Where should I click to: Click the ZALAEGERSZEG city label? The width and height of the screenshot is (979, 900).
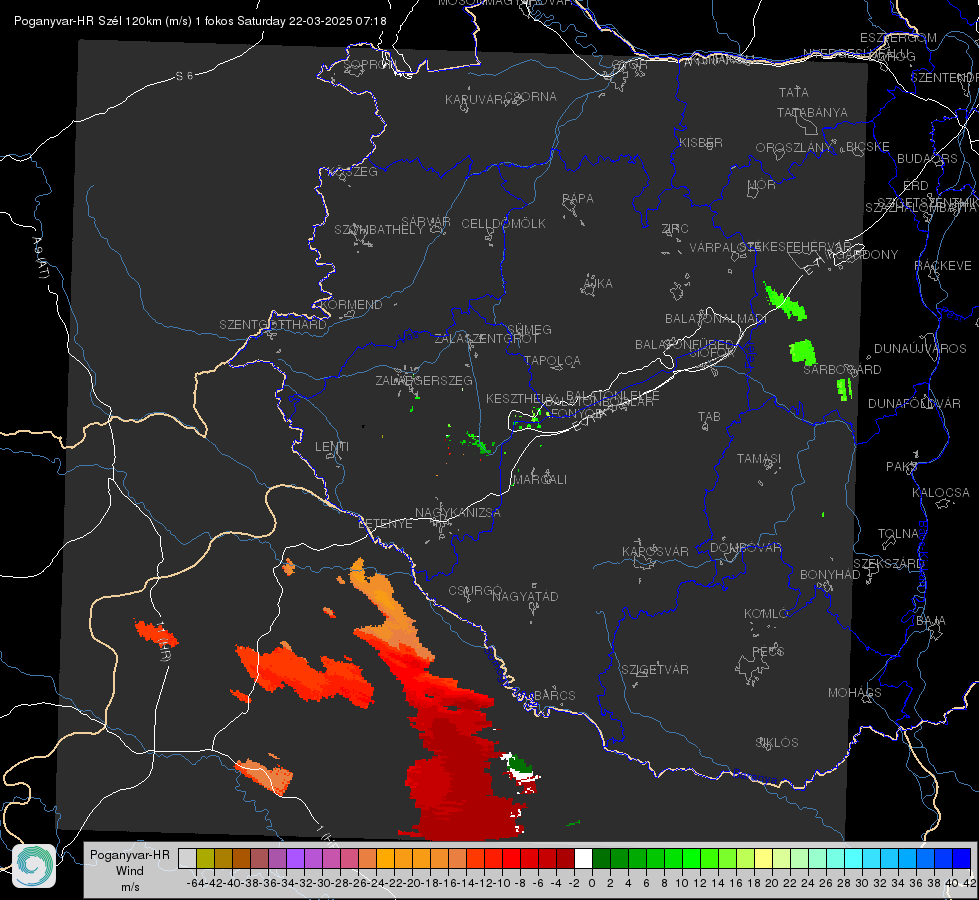(424, 380)
